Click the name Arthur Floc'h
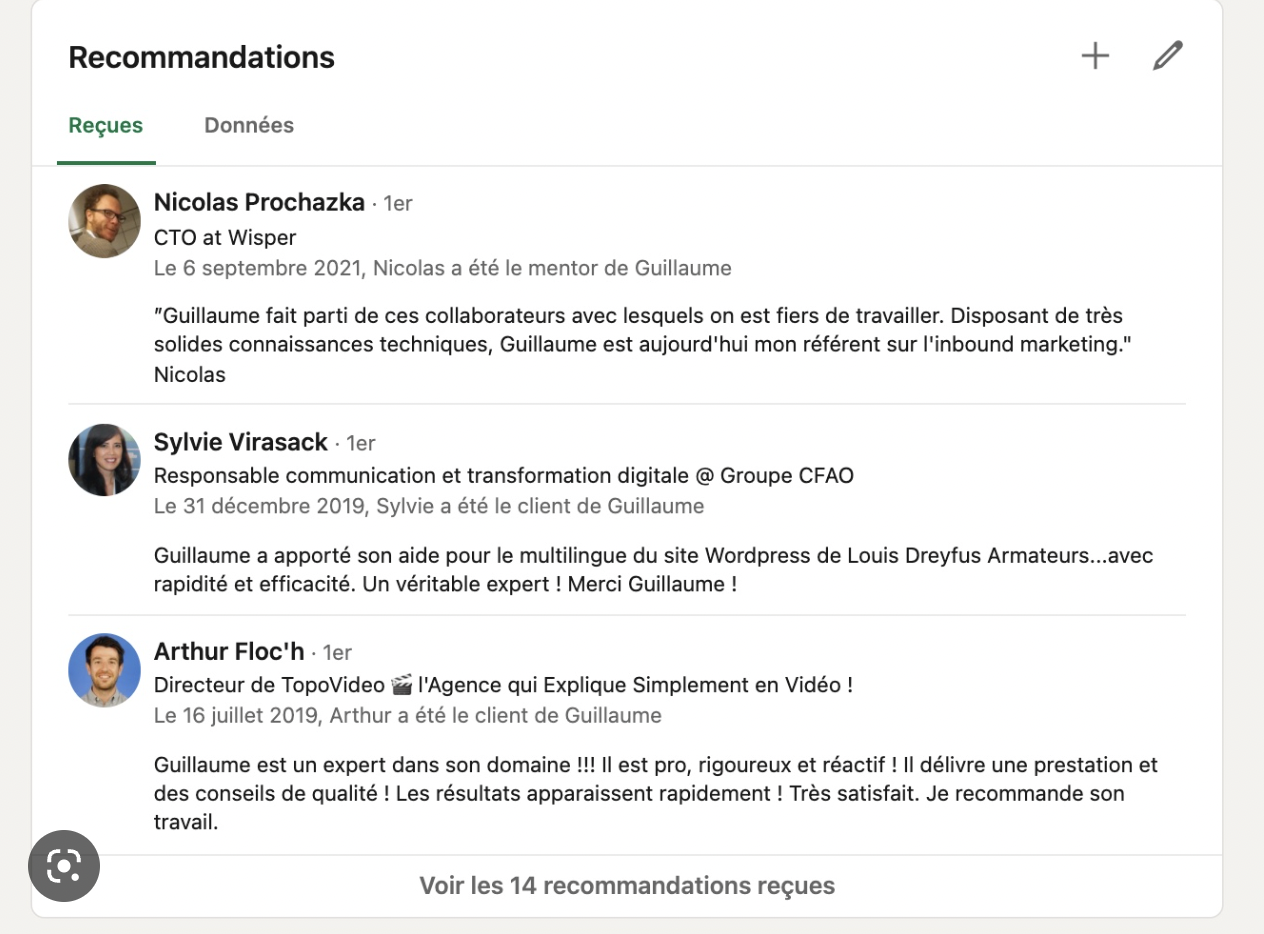Screen dimensions: 1264x934 click(x=229, y=652)
